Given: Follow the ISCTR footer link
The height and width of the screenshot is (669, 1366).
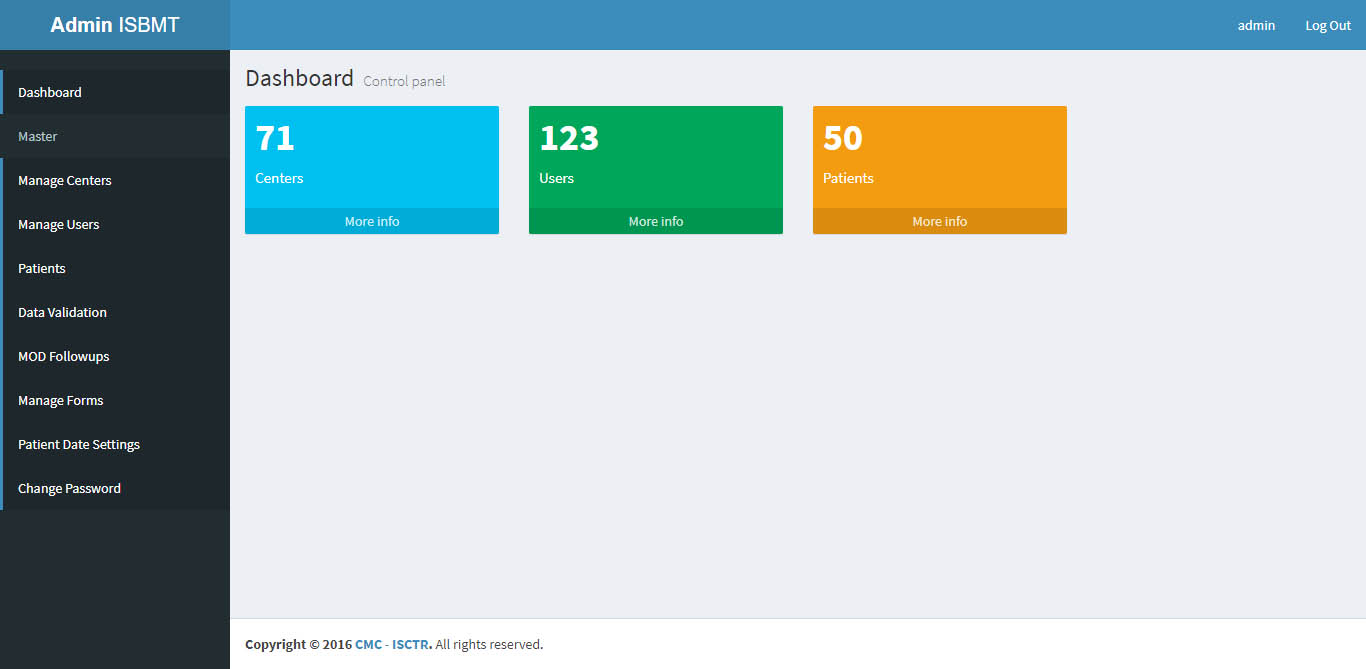Looking at the screenshot, I should [412, 644].
